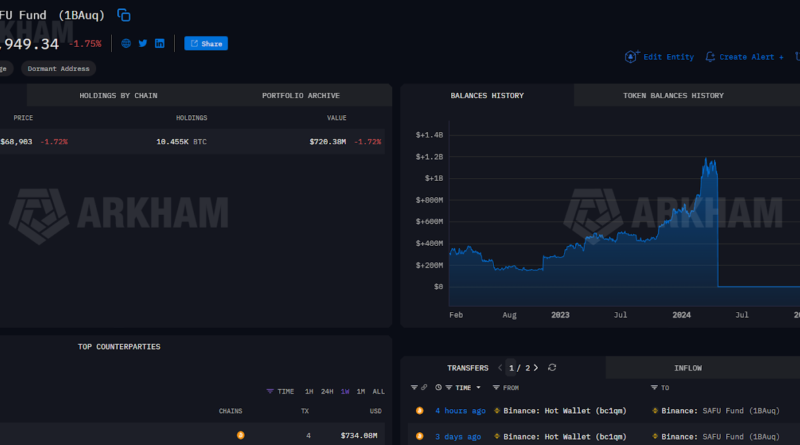
Task: Go to previous transfers page arrow
Action: [500, 368]
